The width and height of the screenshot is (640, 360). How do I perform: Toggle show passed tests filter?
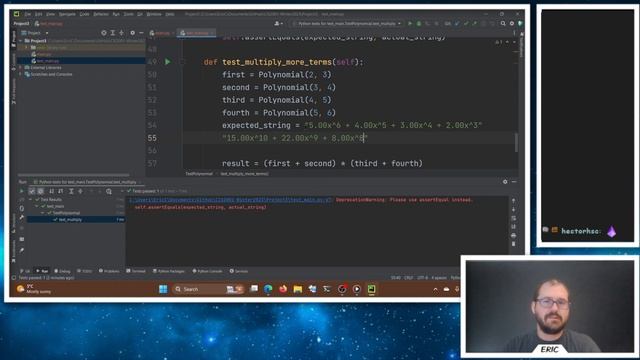pos(32,191)
